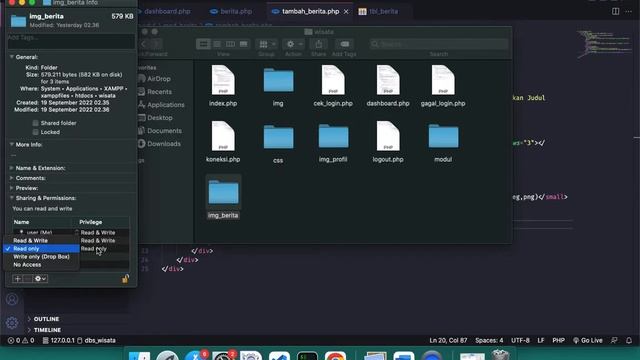Select the cek_login.php file
Screen dimensions: 640x360
(333, 80)
